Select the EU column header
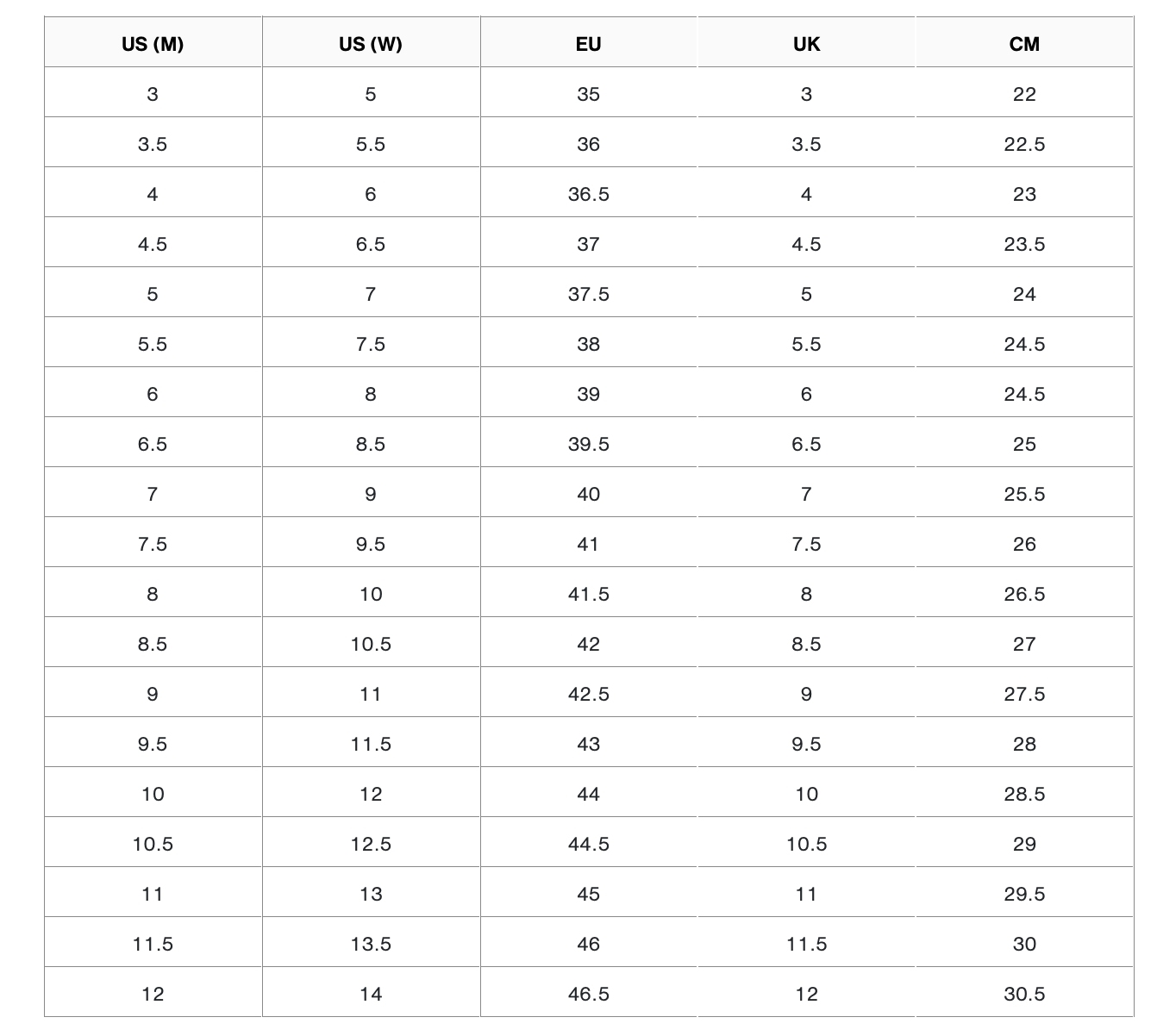Screen dimensions: 1157x1036 point(588,44)
